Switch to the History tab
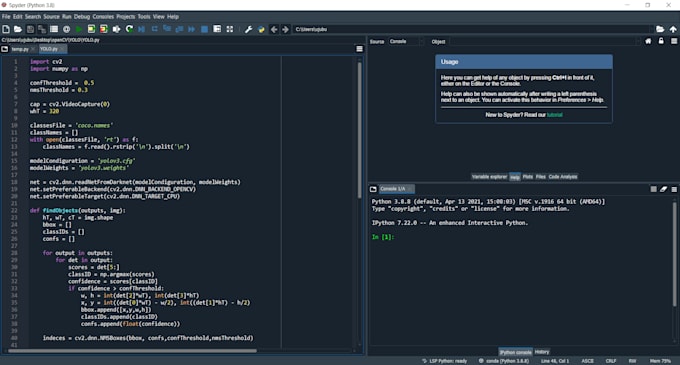This screenshot has height=365, width=680. pyautogui.click(x=542, y=352)
